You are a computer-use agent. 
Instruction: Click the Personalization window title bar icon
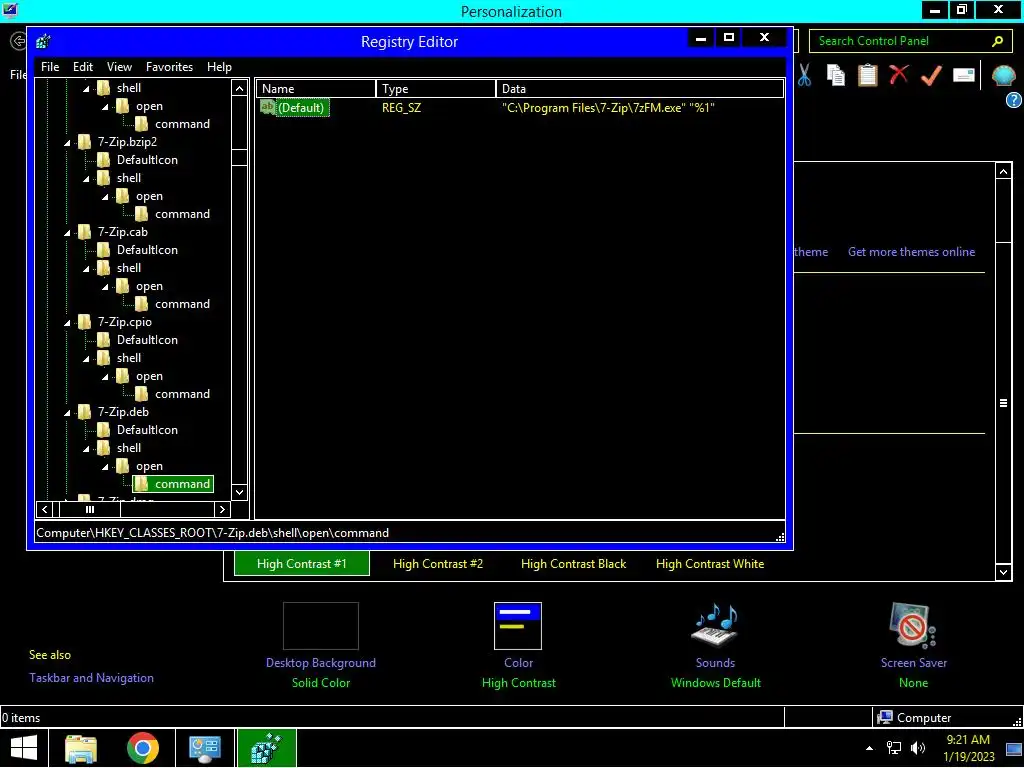(10, 10)
